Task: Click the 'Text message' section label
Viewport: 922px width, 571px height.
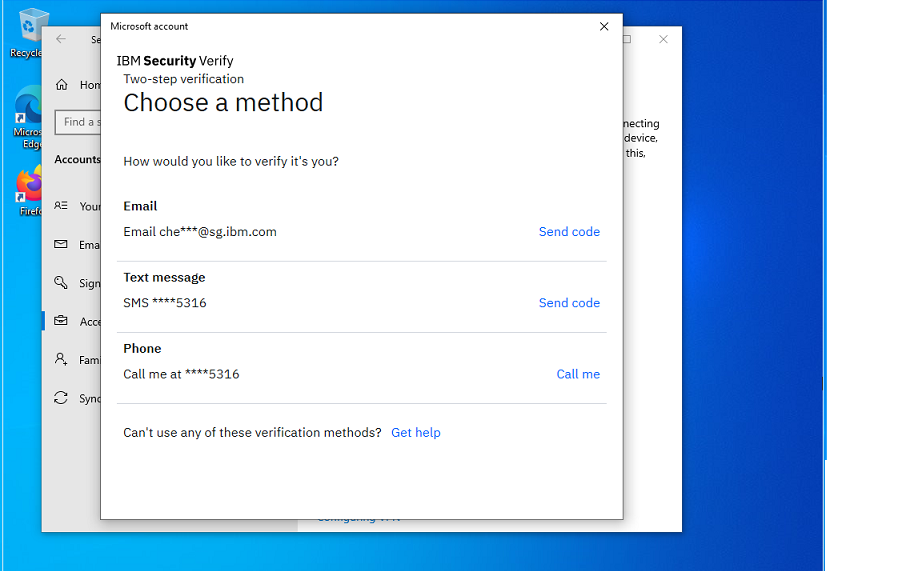Action: [164, 278]
